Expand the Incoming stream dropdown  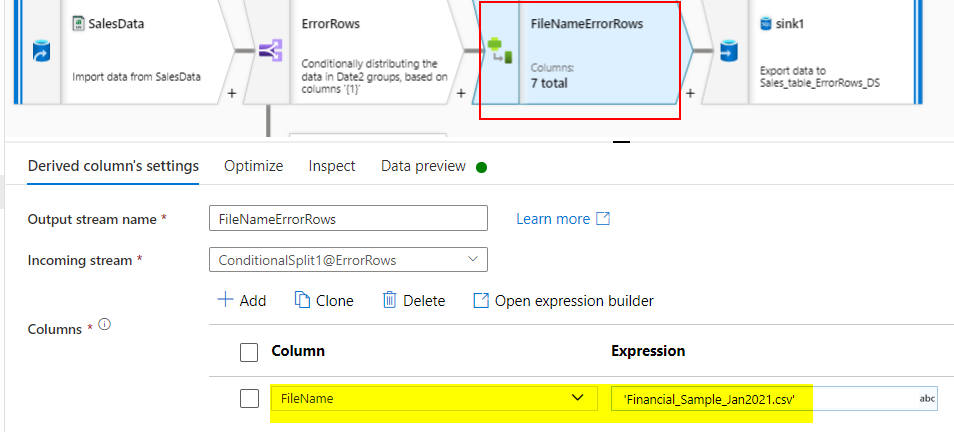click(348, 260)
